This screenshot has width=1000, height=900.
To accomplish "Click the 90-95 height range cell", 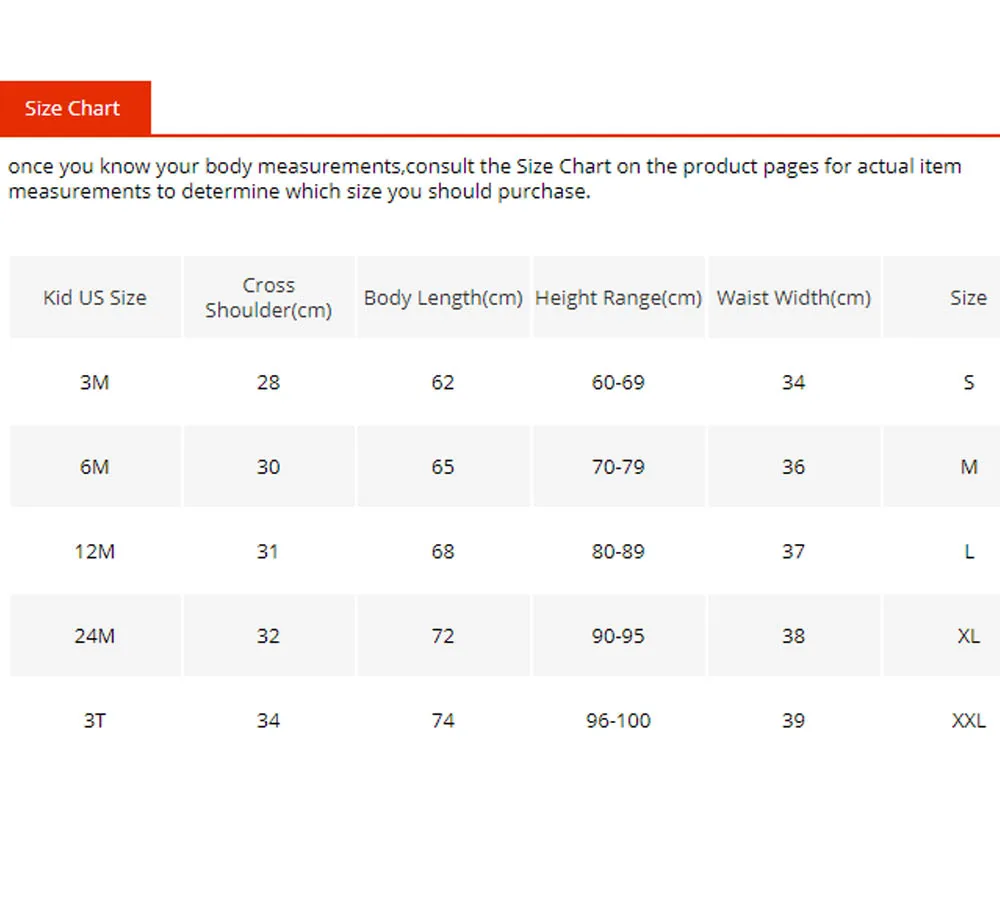I will (618, 636).
